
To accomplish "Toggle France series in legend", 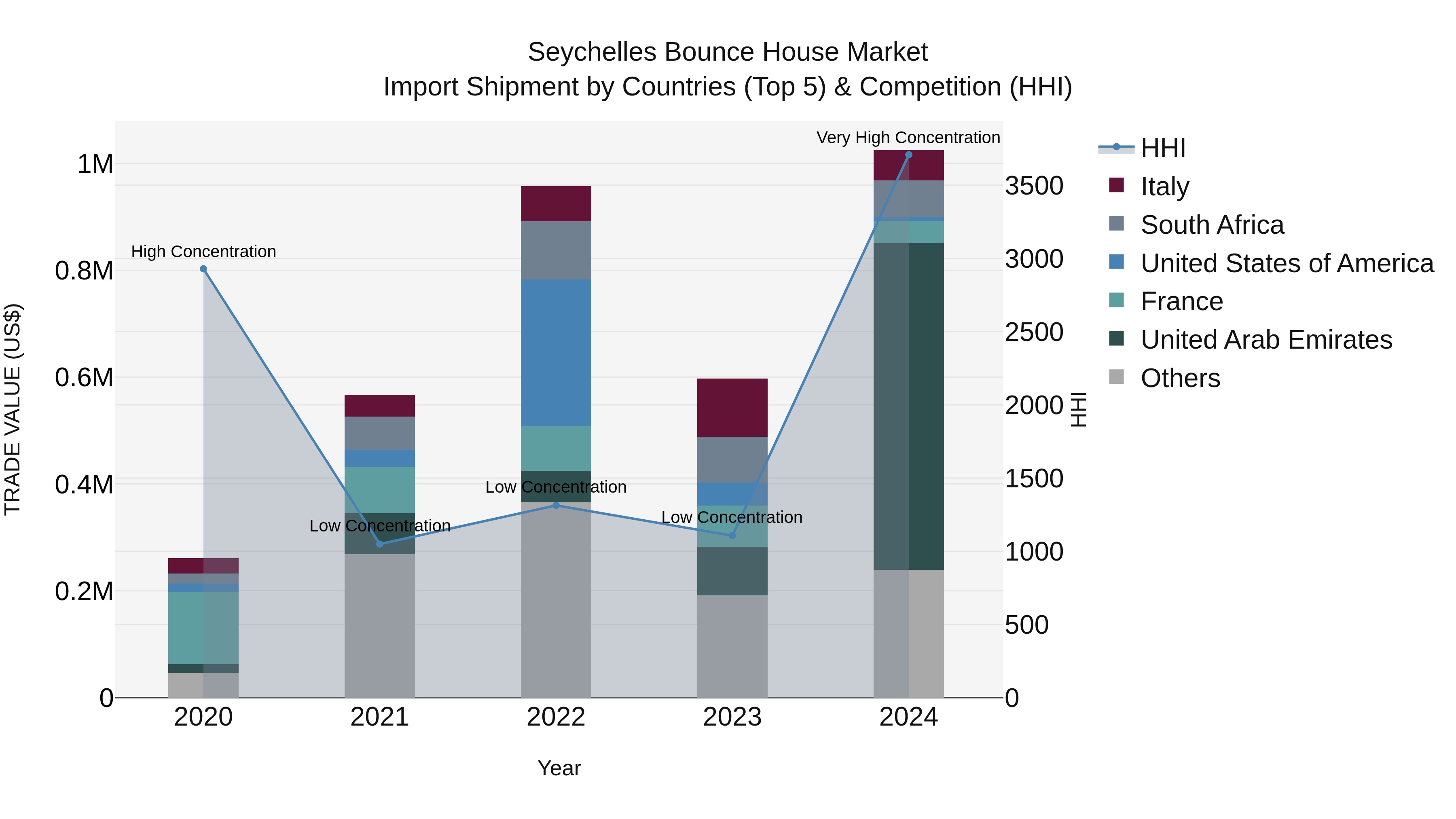I will pos(1166,301).
